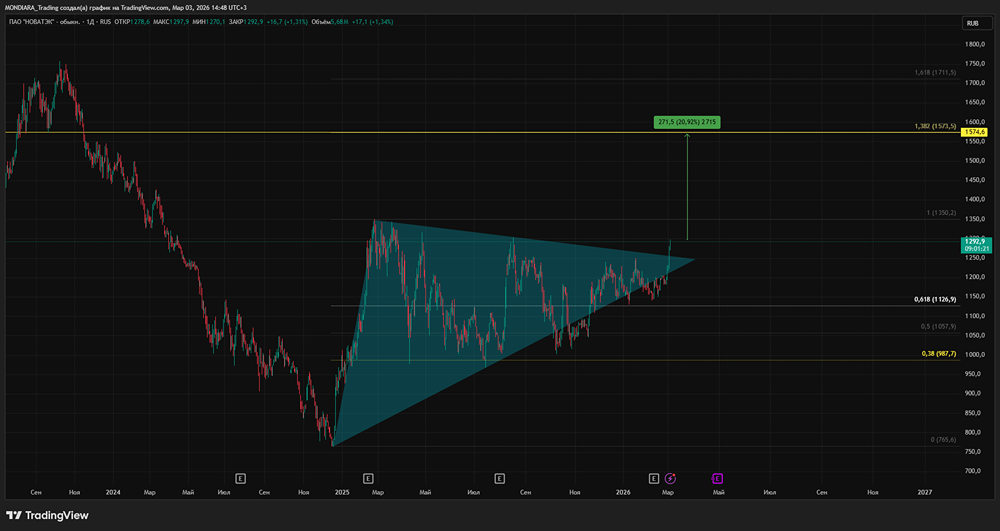Click the 2025 year label on time axis

tap(342, 492)
